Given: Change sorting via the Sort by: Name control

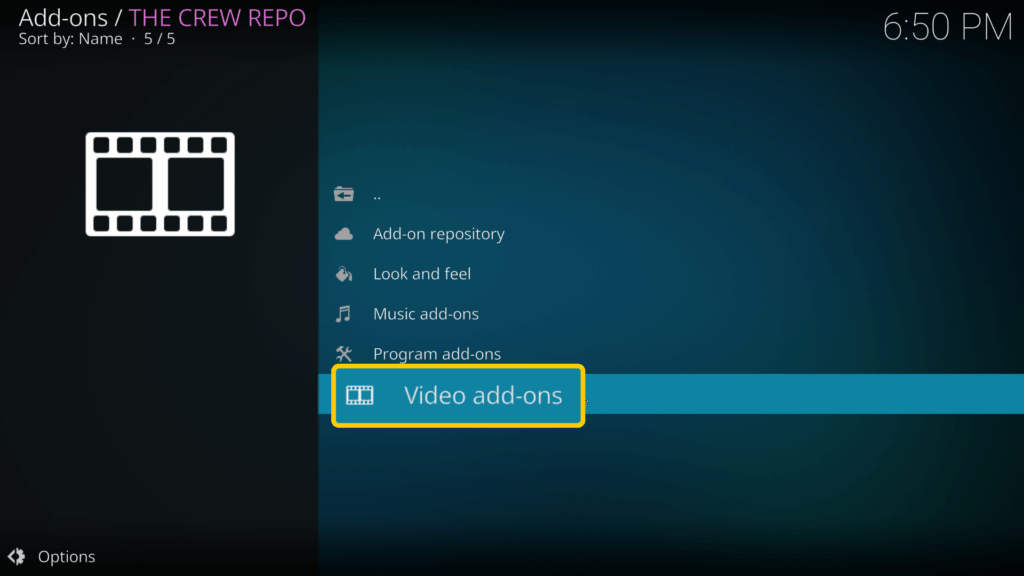Looking at the screenshot, I should point(70,38).
